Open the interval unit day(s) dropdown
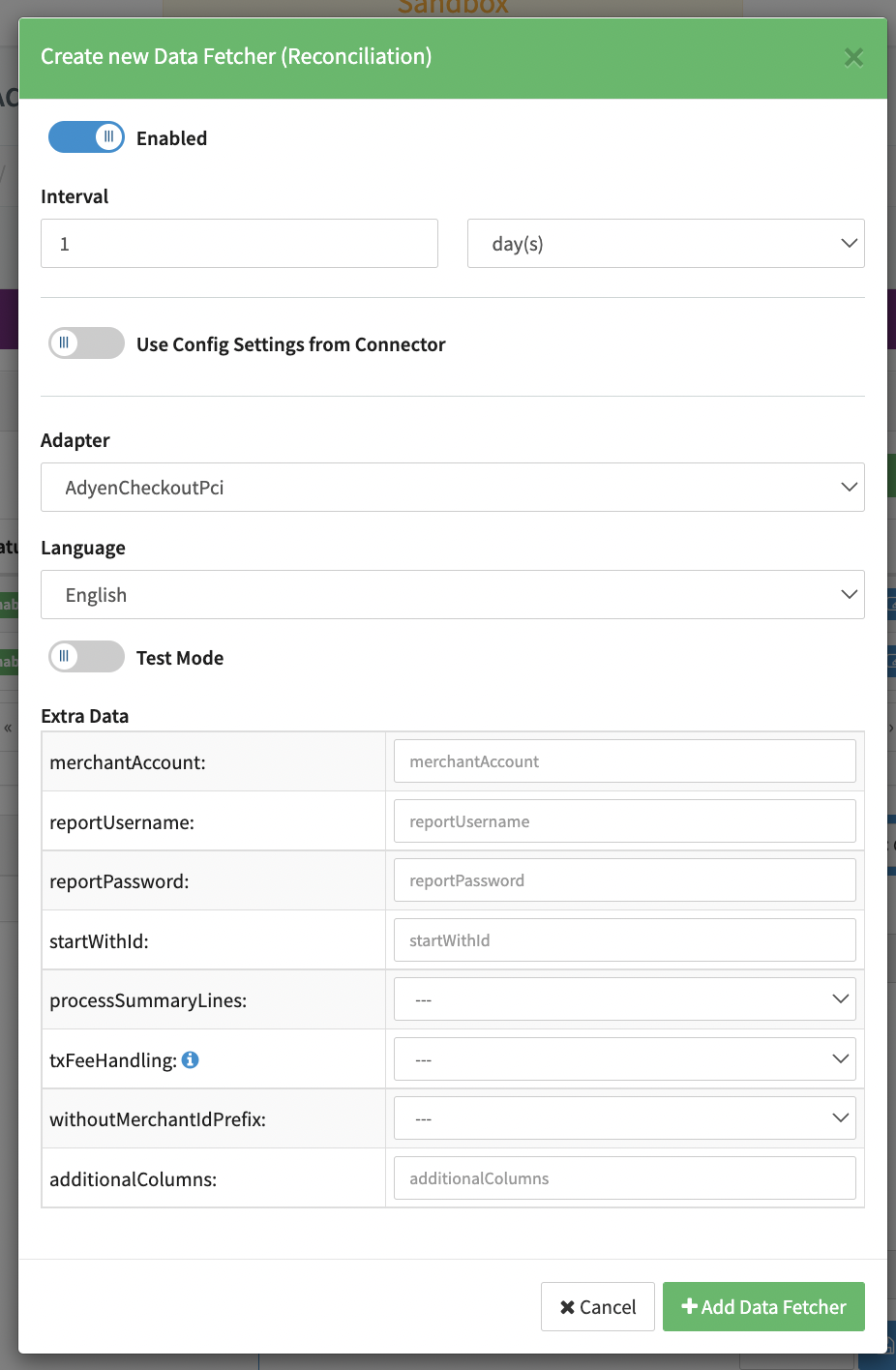The height and width of the screenshot is (1370, 896). click(x=665, y=244)
